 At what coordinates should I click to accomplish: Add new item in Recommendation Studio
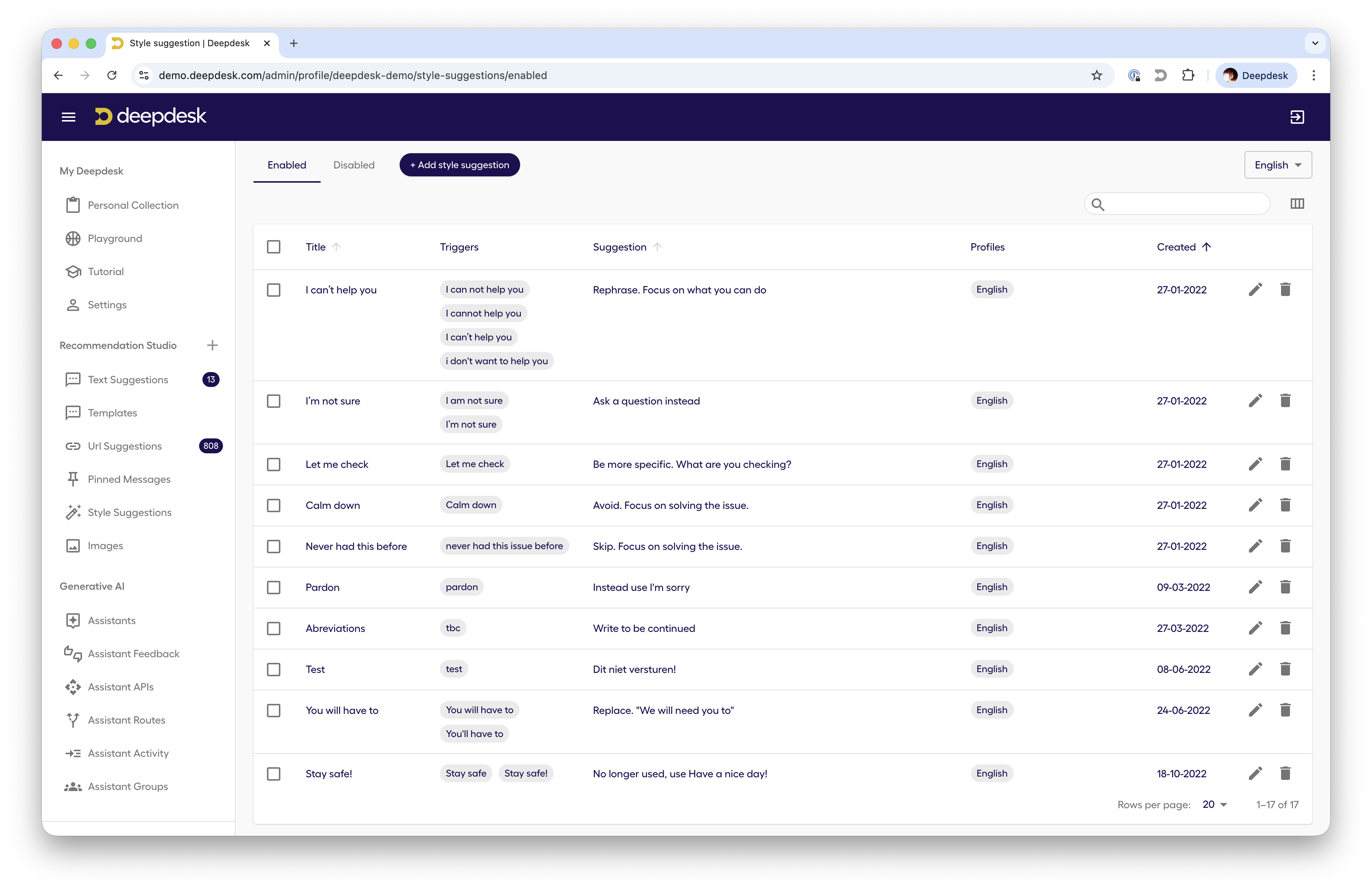[212, 345]
